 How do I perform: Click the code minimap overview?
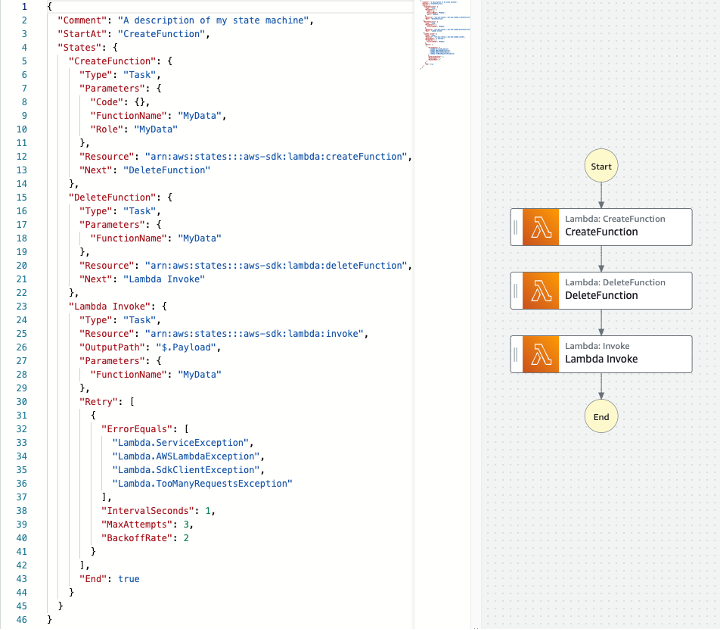click(444, 34)
